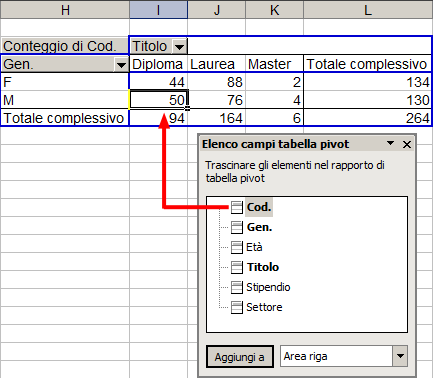This screenshot has width=433, height=378.
Task: Select the Età field icon
Action: pos(237,247)
